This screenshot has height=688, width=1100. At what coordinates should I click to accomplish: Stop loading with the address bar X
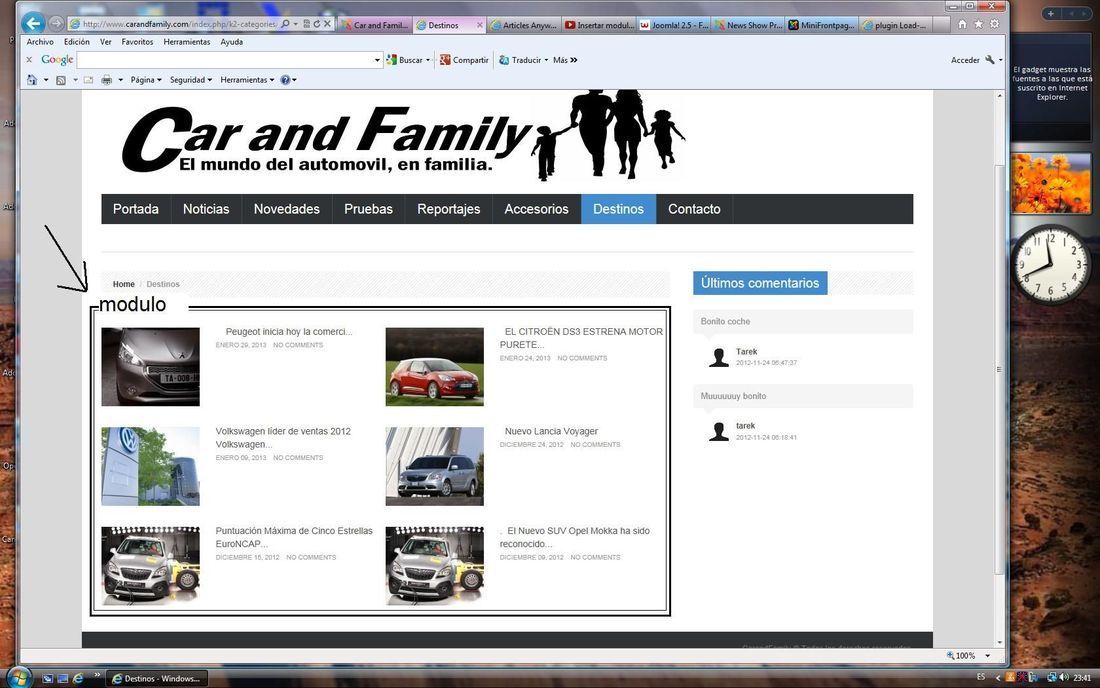[327, 24]
